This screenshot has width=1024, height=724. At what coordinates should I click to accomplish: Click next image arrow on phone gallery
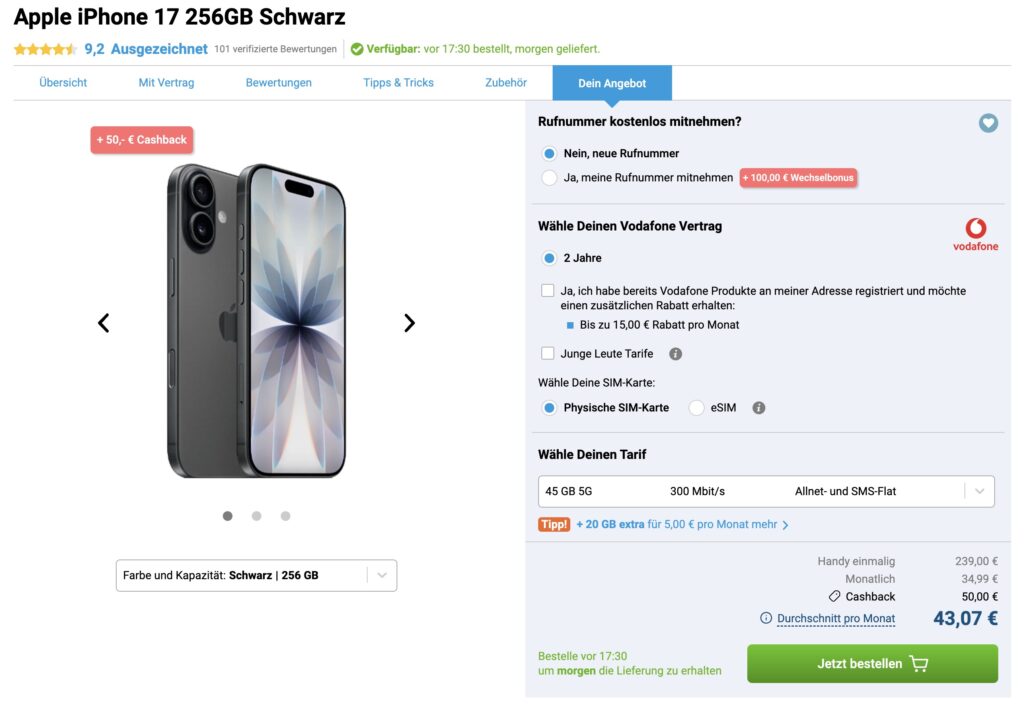409,323
